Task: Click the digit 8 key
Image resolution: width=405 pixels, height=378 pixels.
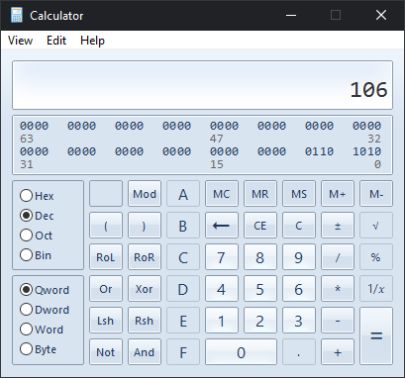Action: [x=260, y=257]
